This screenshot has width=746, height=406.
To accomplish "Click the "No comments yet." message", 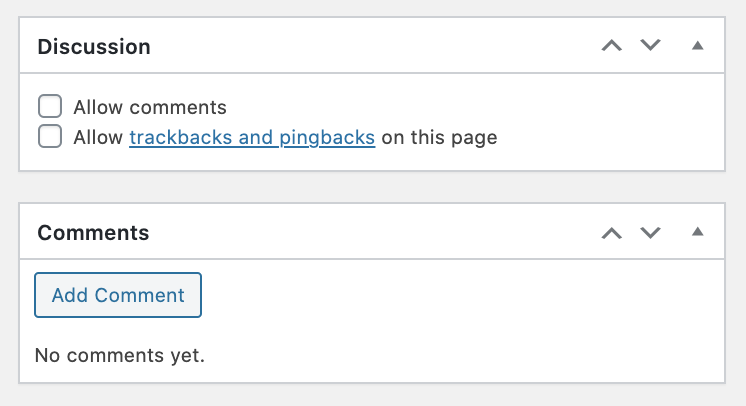I will [119, 355].
